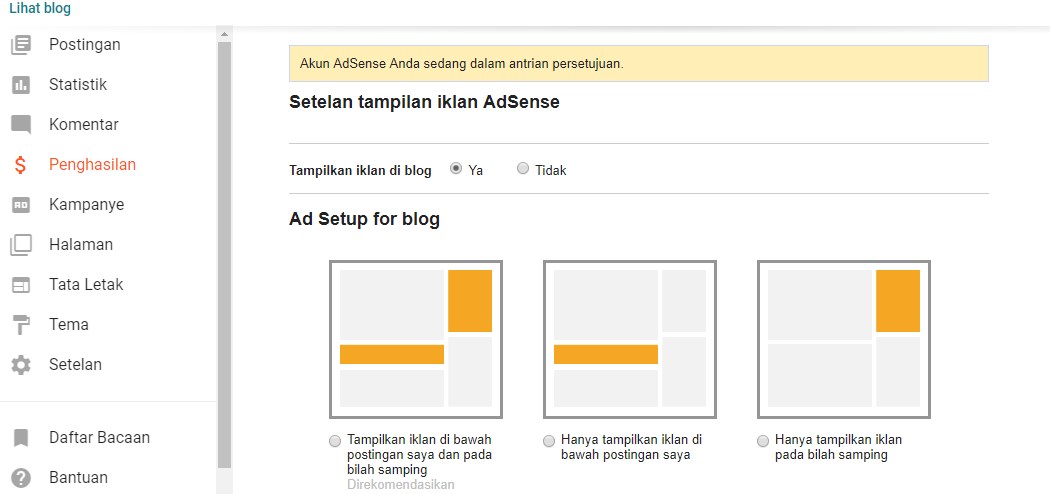The image size is (1050, 494).
Task: Click the AdSense approval queue notice
Action: pyautogui.click(x=639, y=64)
